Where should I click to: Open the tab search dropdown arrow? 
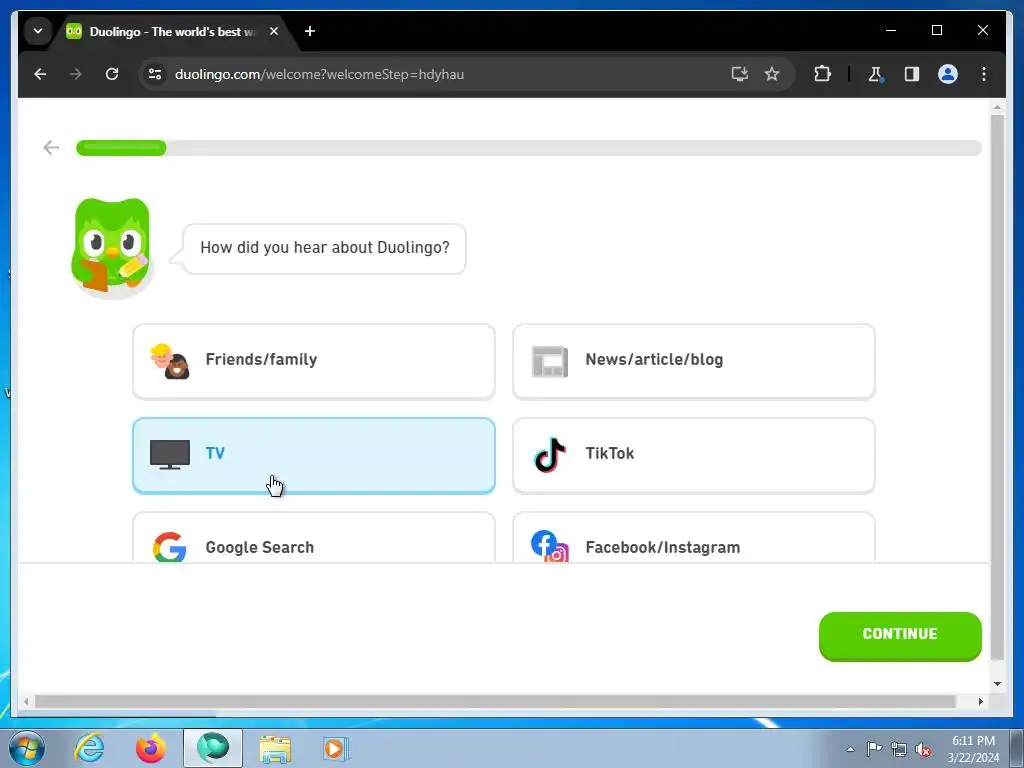coord(38,31)
